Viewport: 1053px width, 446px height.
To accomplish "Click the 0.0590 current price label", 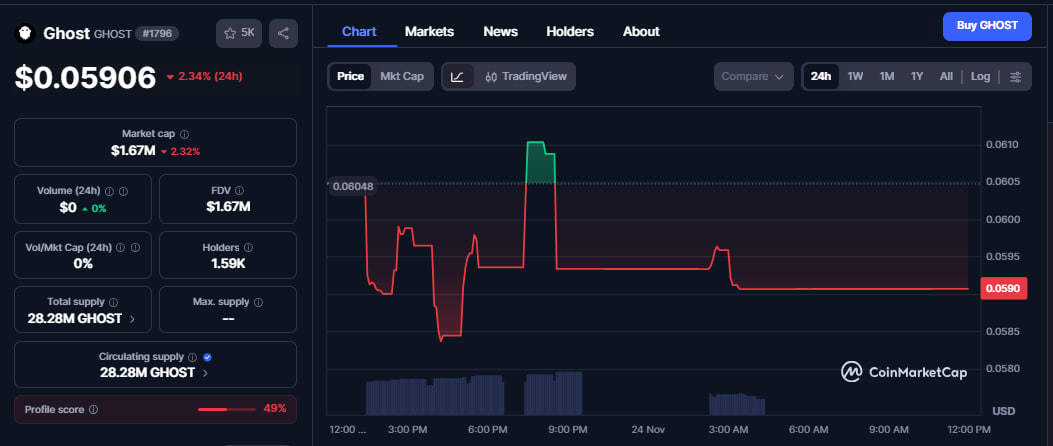I will tap(1004, 288).
